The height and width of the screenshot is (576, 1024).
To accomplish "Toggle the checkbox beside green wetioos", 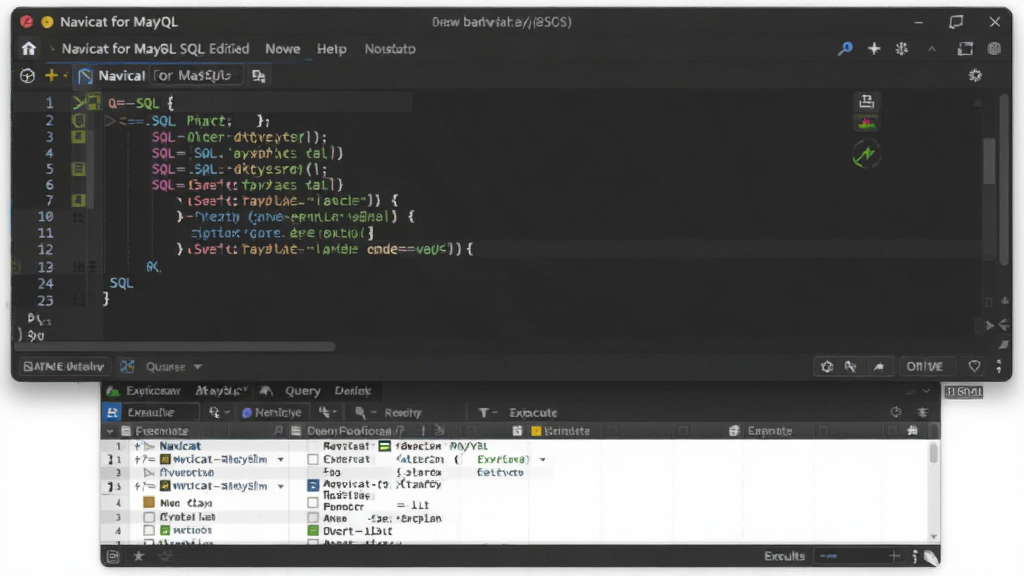I will point(149,530).
